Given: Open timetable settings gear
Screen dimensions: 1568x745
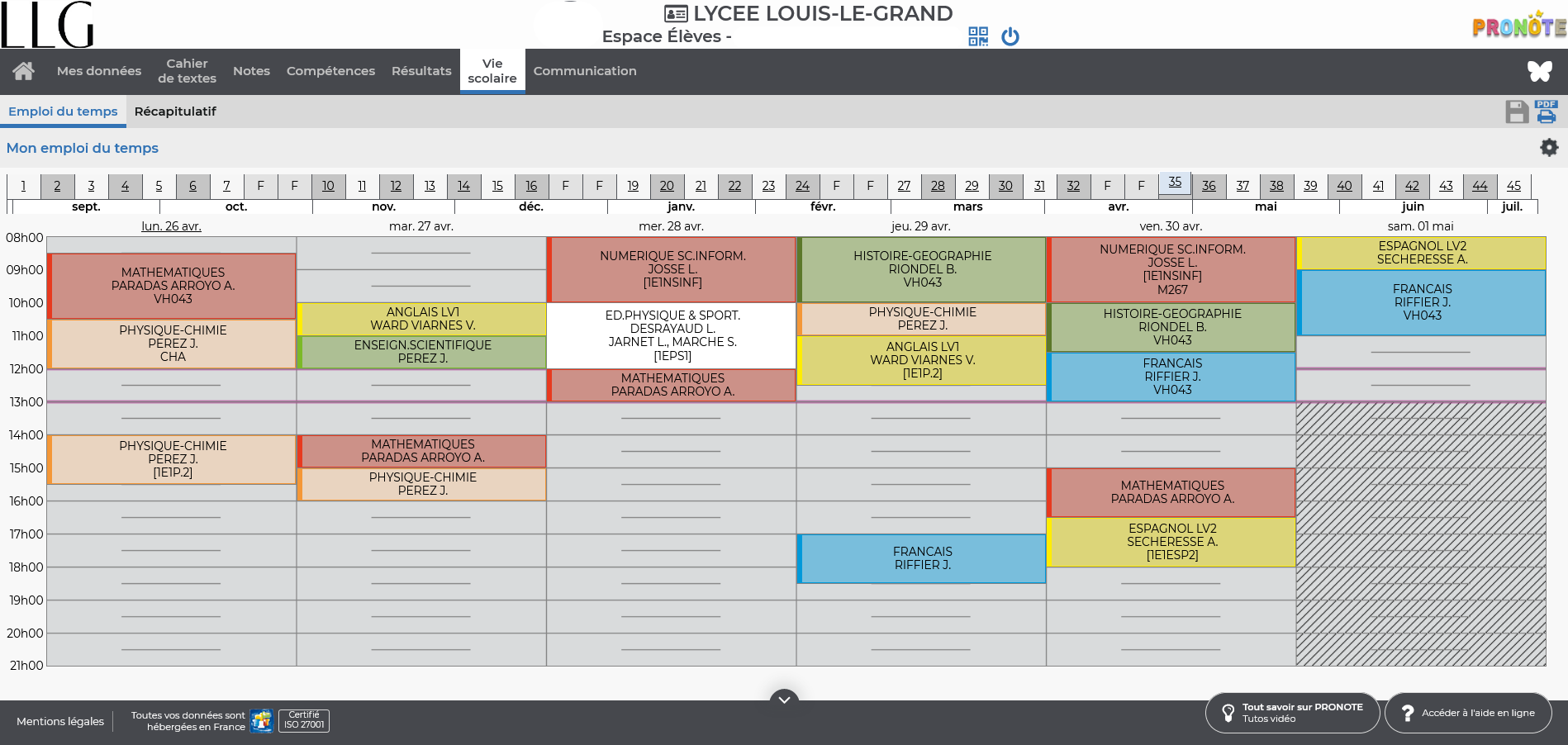Looking at the screenshot, I should 1549,147.
